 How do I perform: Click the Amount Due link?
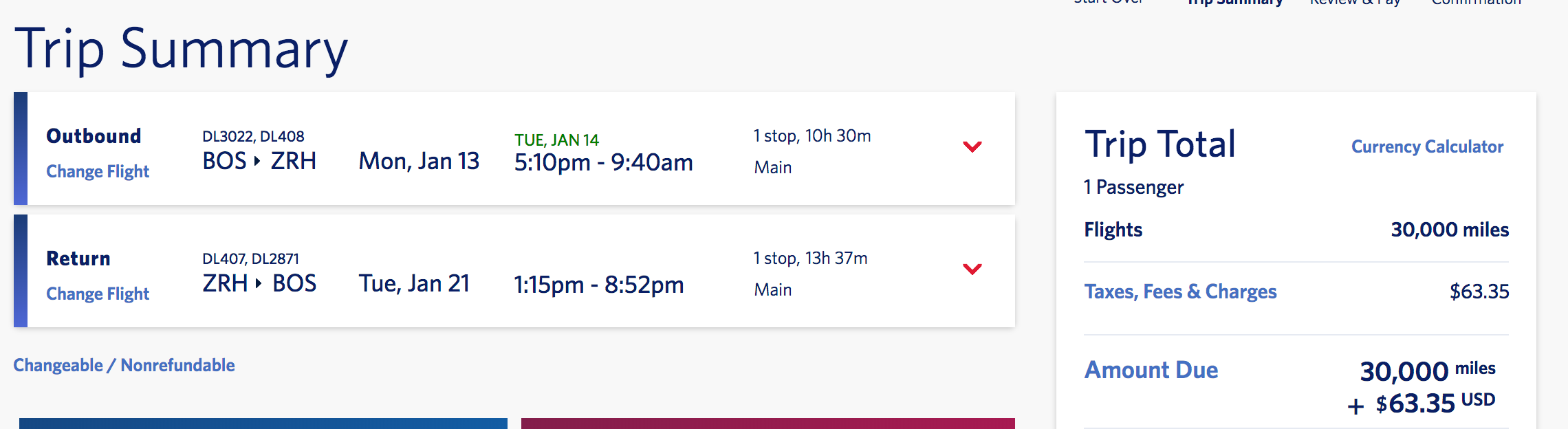pos(1151,370)
